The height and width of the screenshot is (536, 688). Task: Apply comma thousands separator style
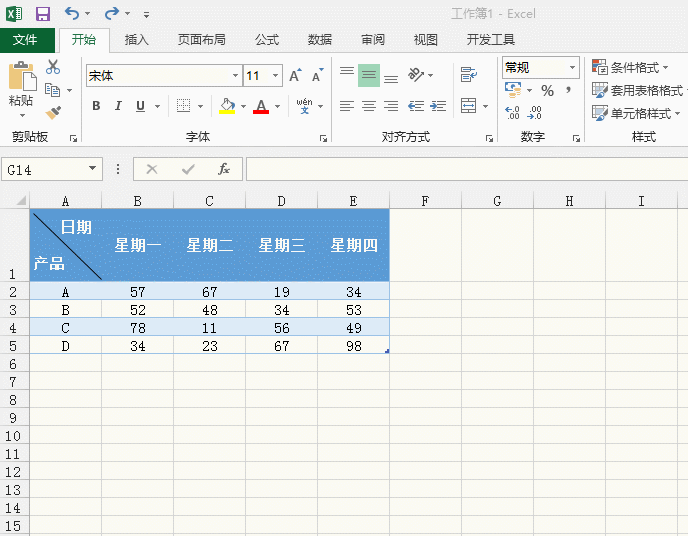(569, 90)
